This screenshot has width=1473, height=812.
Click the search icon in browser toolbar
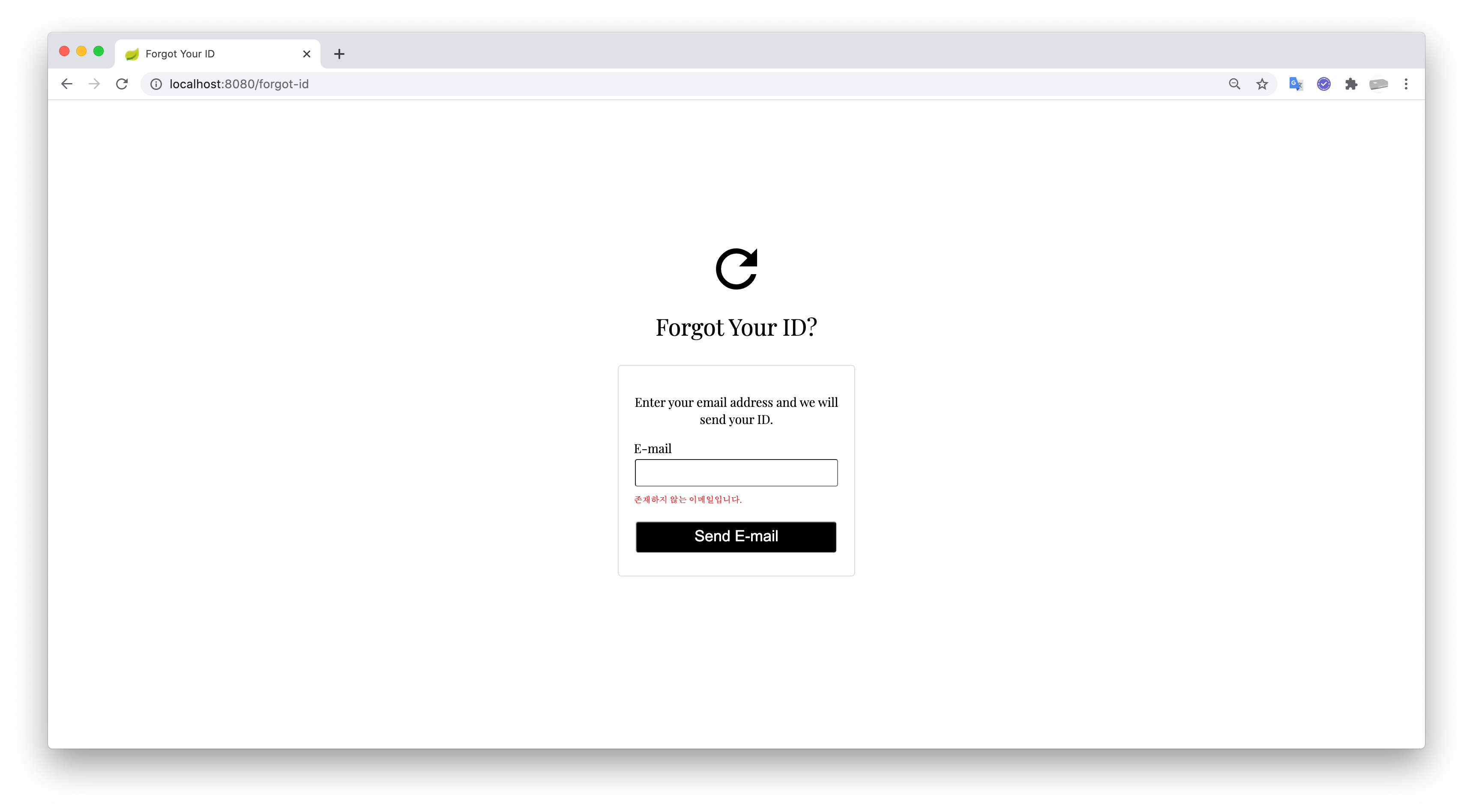[1233, 83]
